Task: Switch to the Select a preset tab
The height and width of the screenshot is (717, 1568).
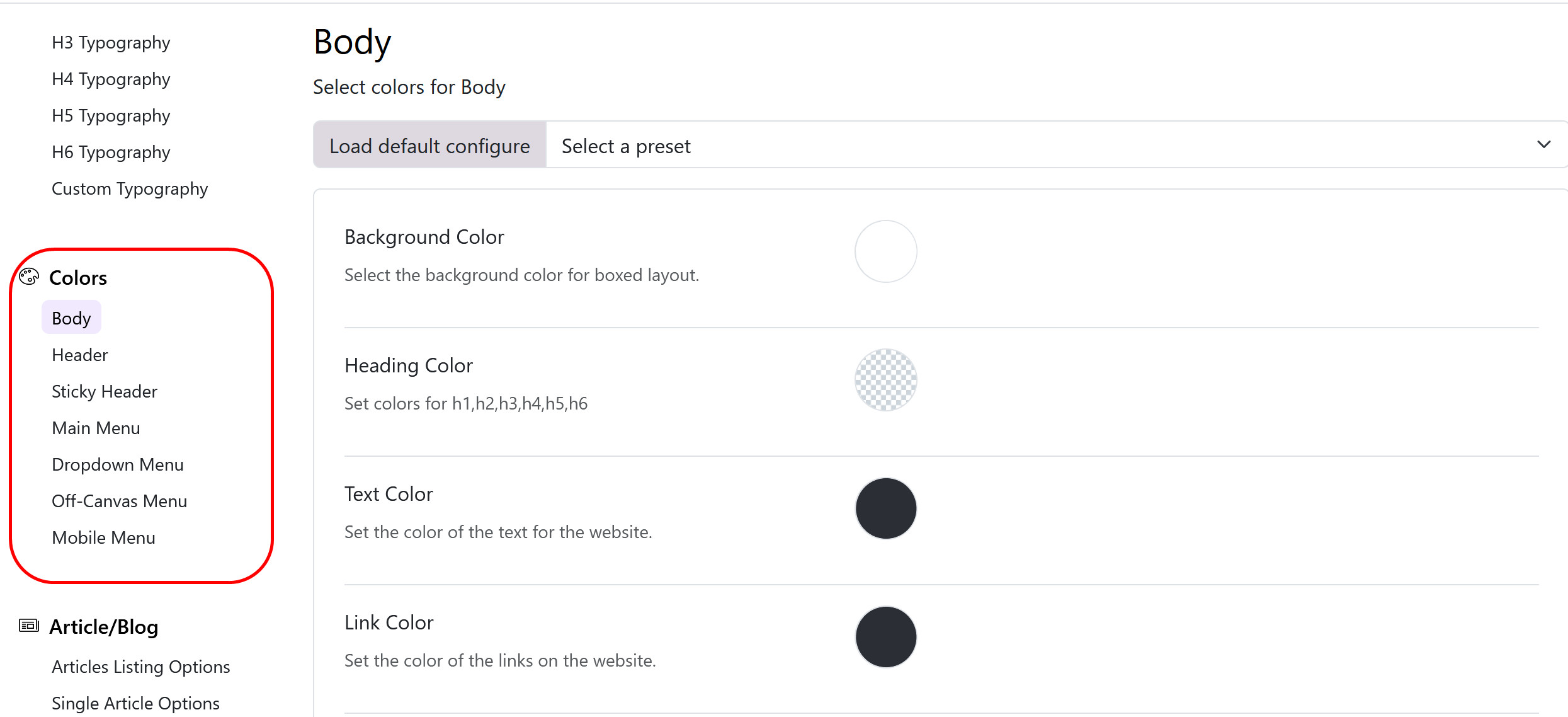Action: coord(625,146)
